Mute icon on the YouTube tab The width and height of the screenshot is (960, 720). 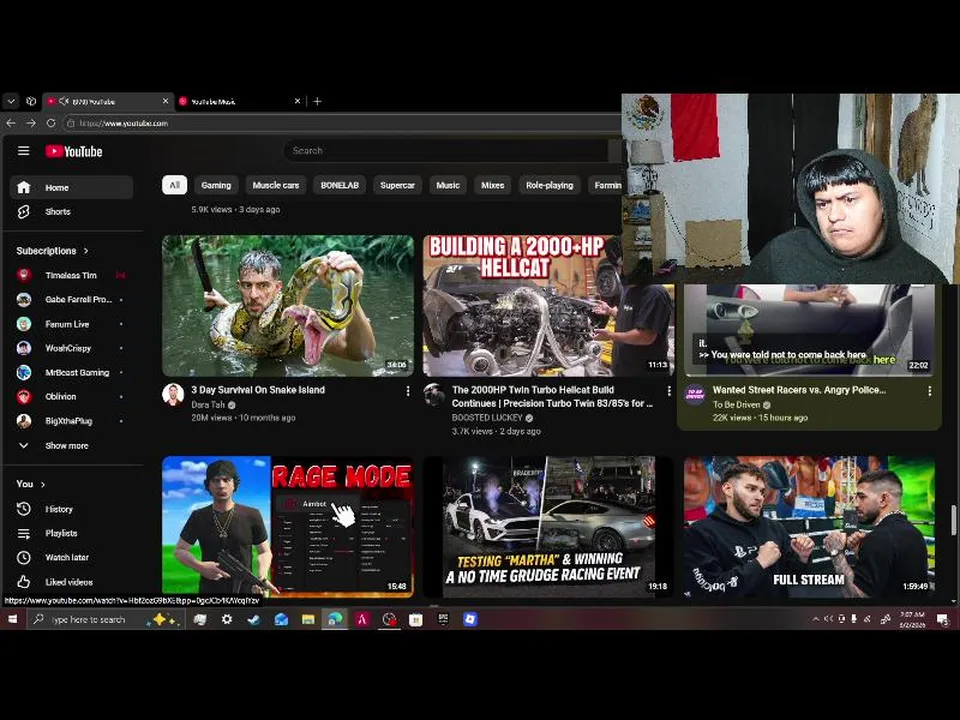(x=64, y=101)
